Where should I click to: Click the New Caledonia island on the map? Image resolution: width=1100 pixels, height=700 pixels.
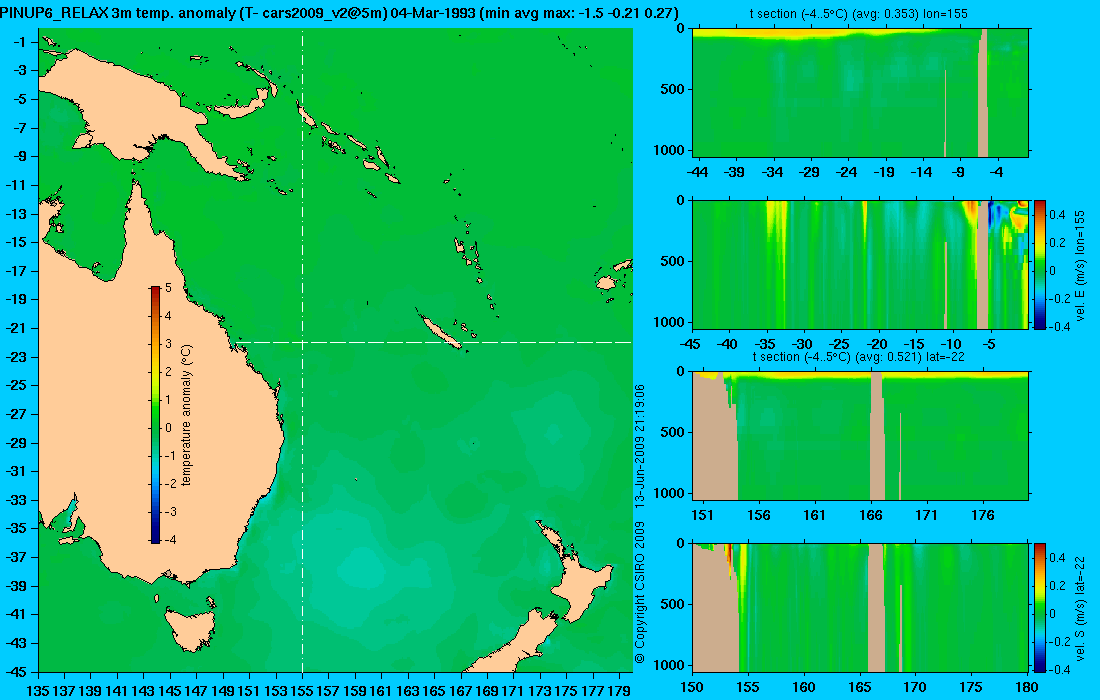click(441, 333)
